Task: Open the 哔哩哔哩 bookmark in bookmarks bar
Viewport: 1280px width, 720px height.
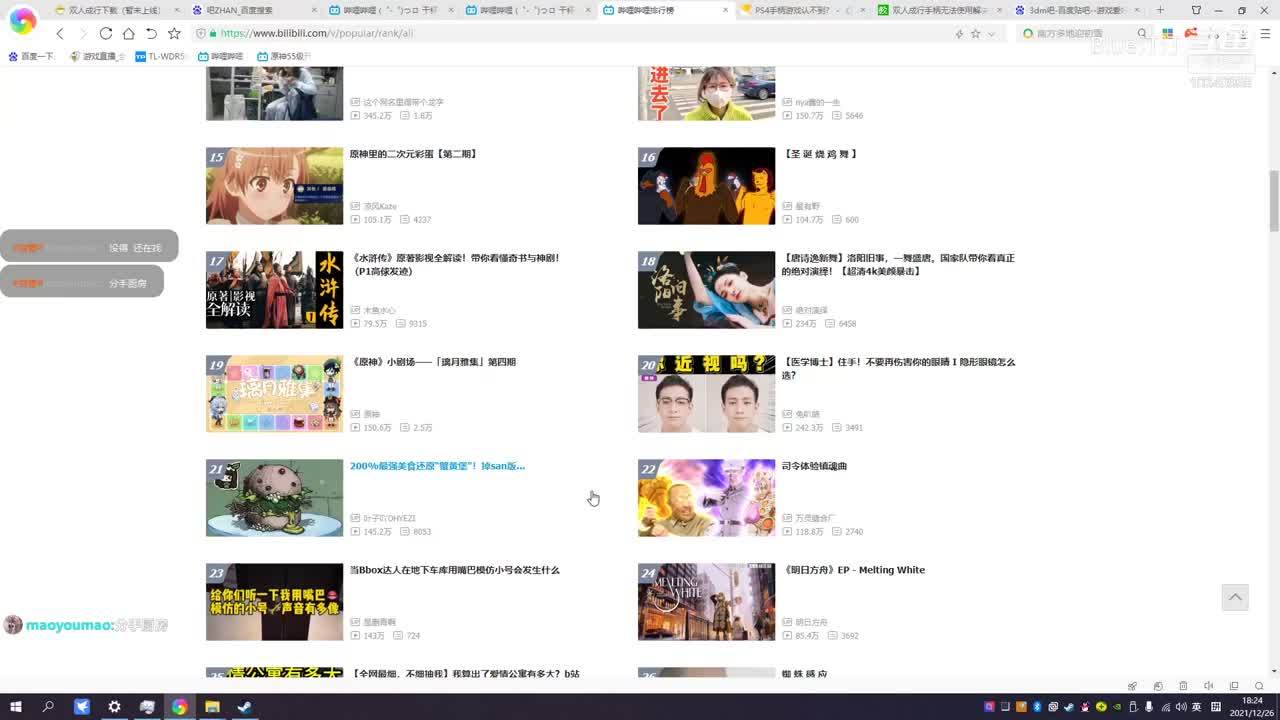Action: 220,57
